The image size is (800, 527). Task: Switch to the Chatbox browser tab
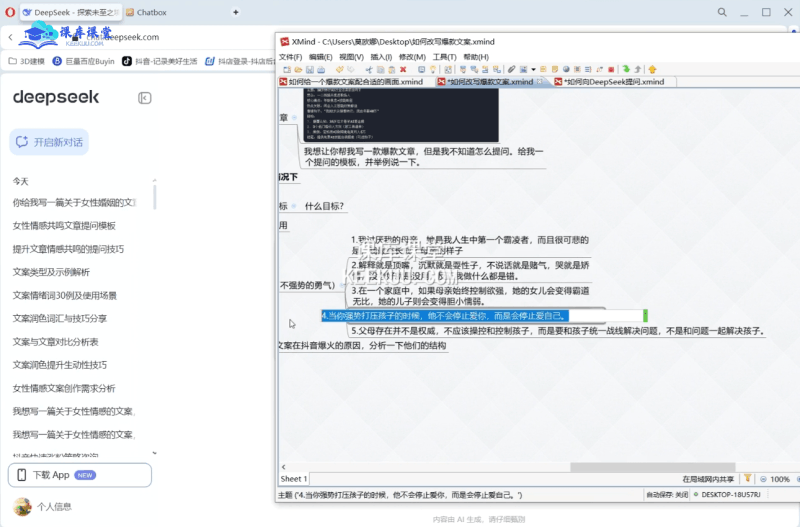[x=146, y=12]
